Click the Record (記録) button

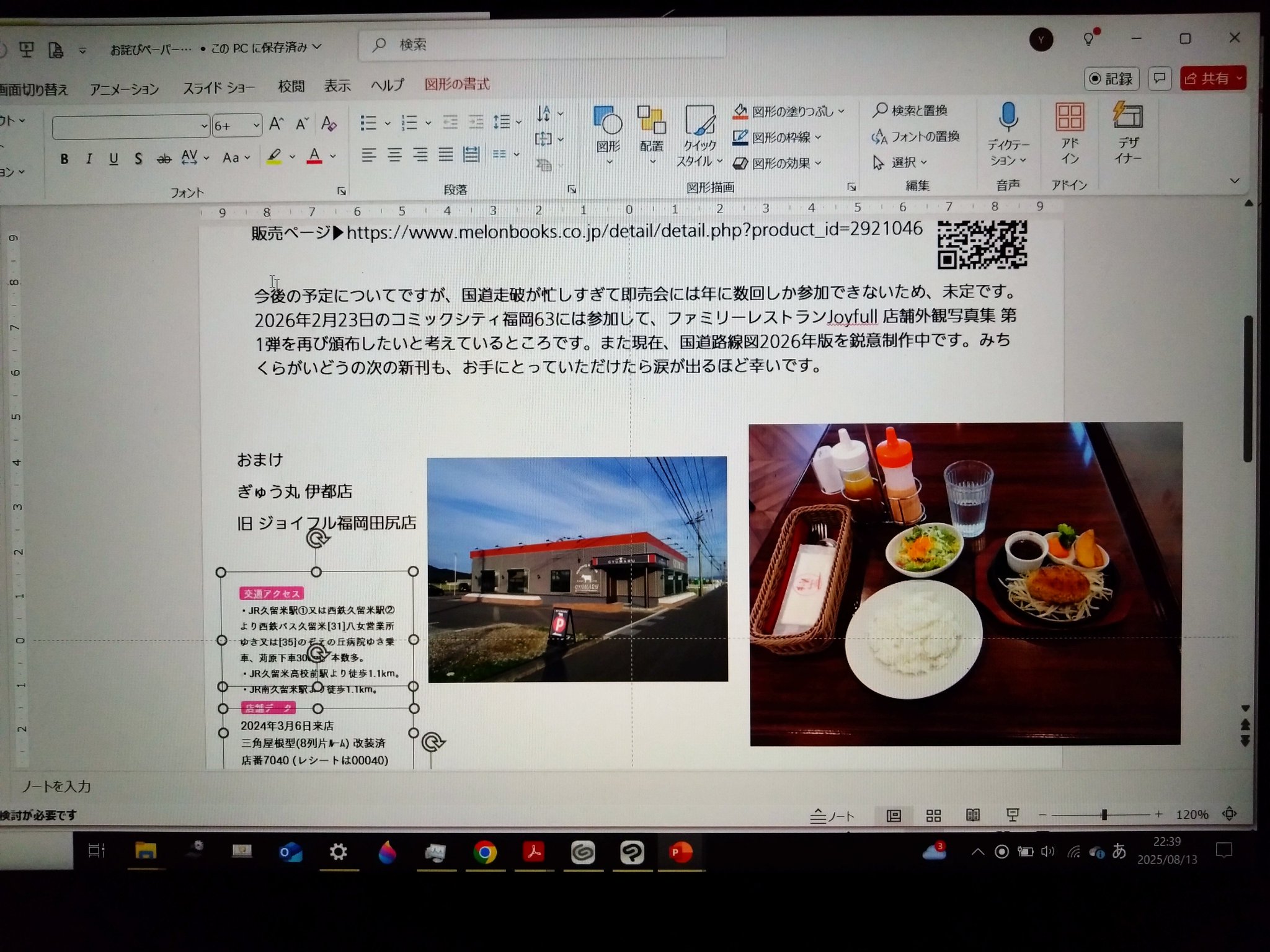[x=1111, y=79]
